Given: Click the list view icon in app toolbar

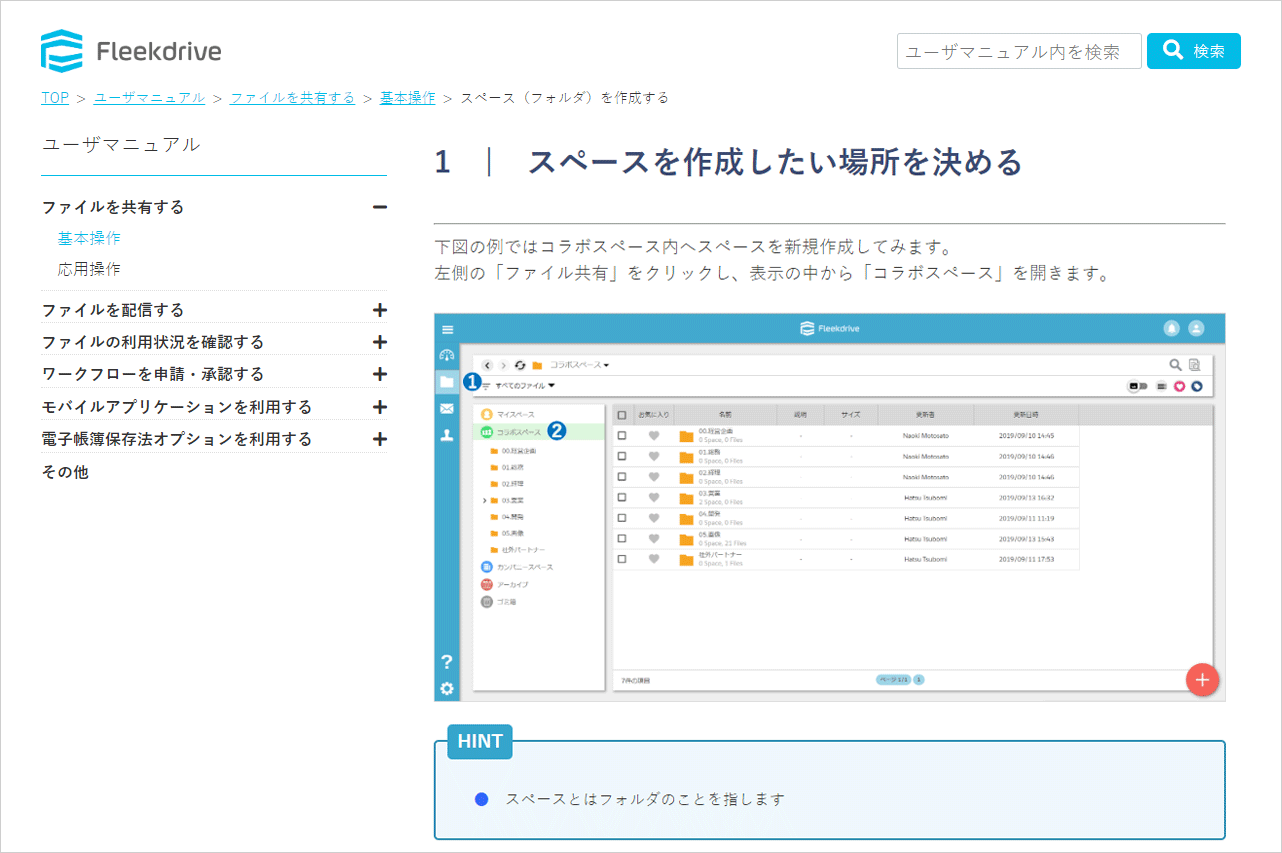Looking at the screenshot, I should click(1162, 385).
